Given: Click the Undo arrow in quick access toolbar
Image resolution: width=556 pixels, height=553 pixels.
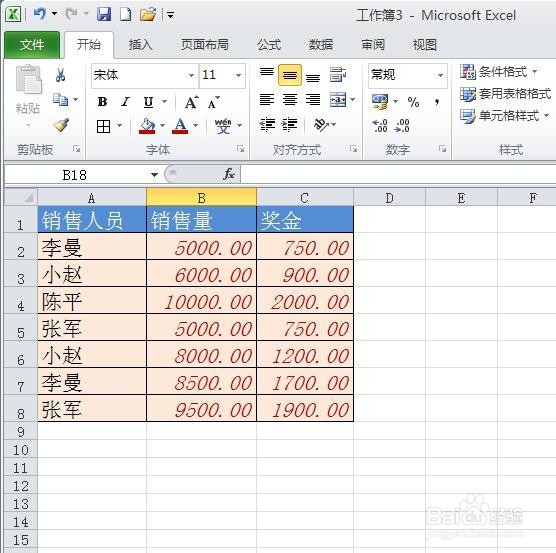Looking at the screenshot, I should click(x=40, y=15).
